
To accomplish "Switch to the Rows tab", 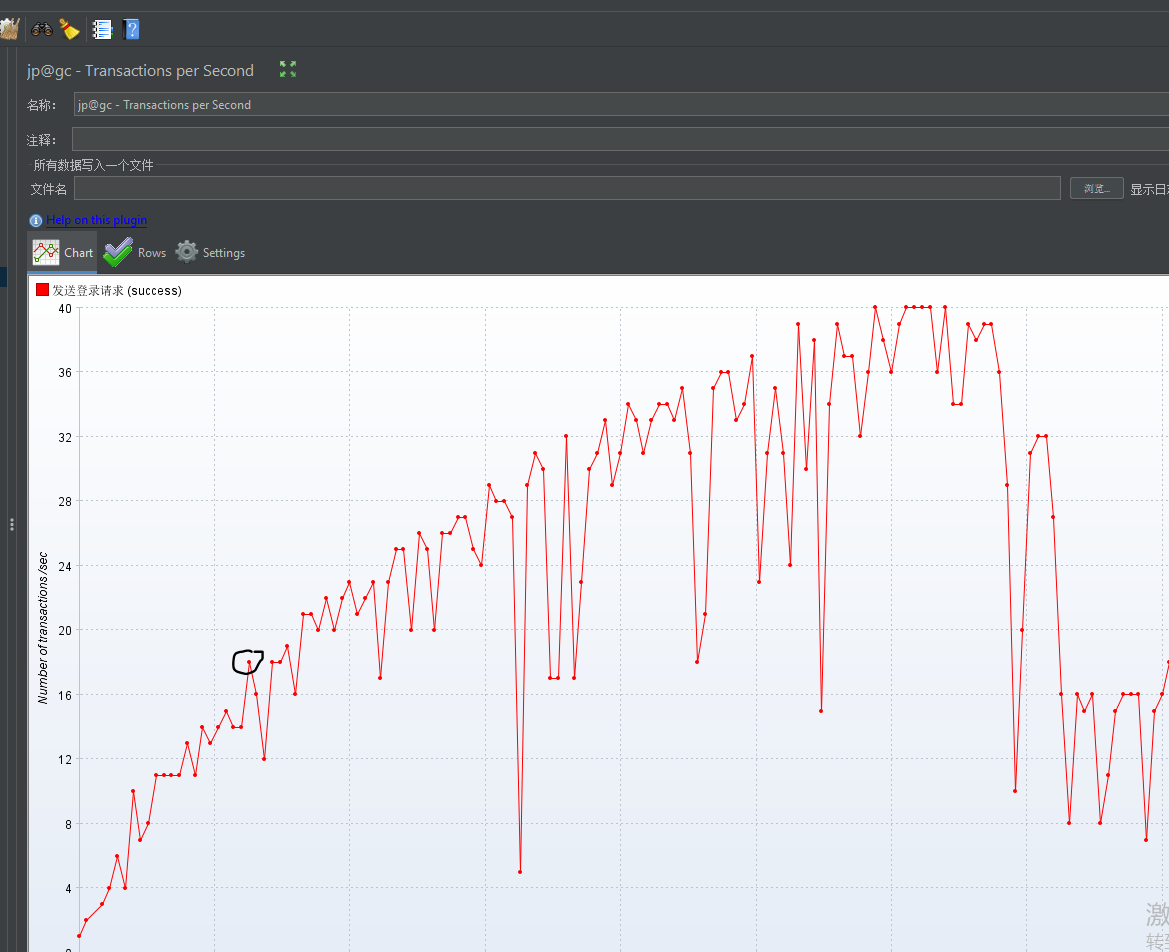I will click(x=135, y=253).
